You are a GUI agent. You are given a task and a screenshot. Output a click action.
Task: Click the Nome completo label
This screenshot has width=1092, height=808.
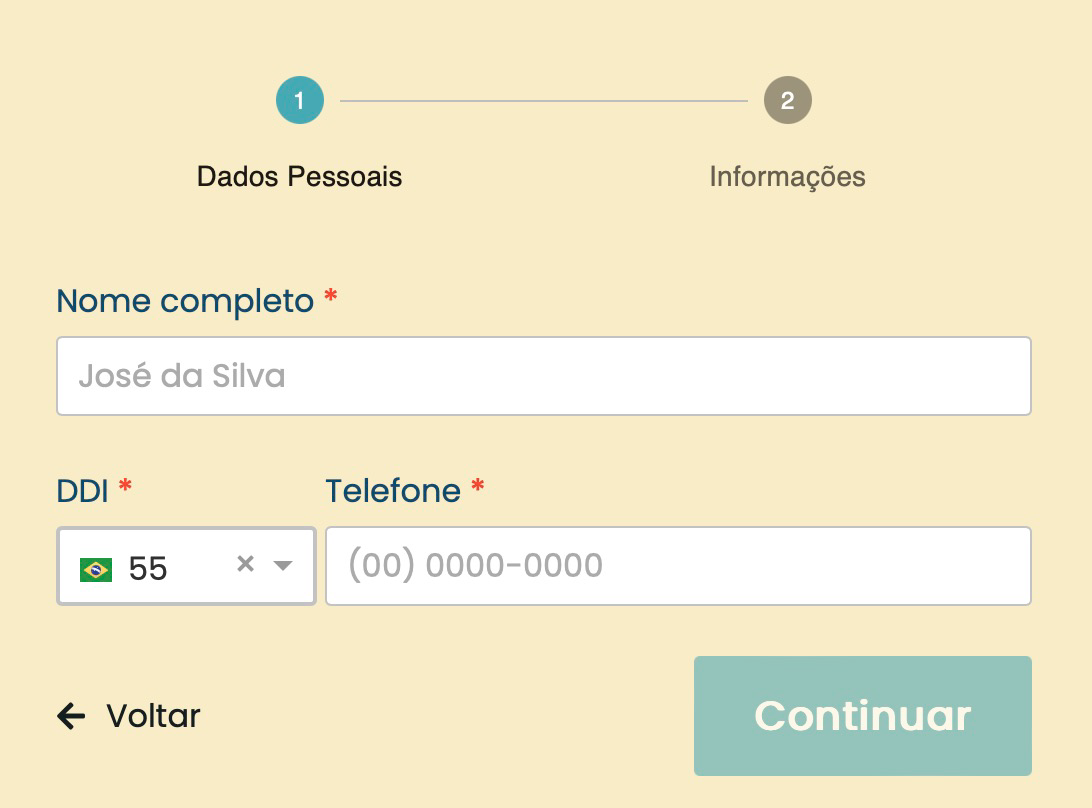click(185, 300)
